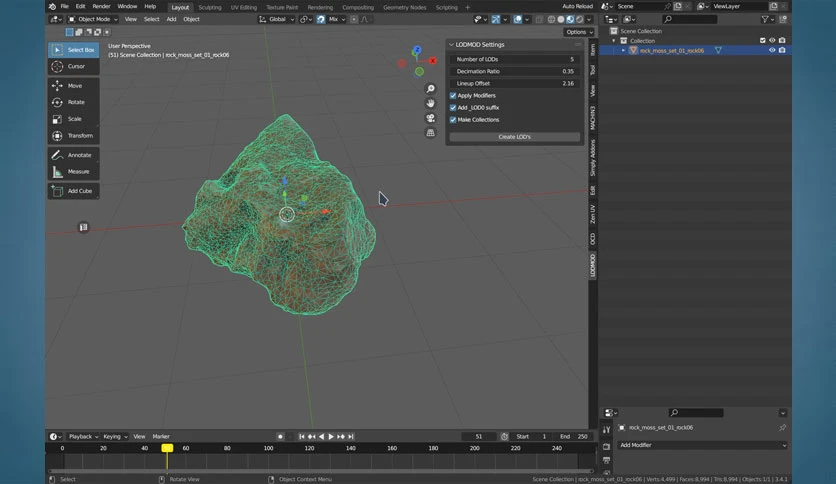Switch to the Sculpting workspace tab

210,7
